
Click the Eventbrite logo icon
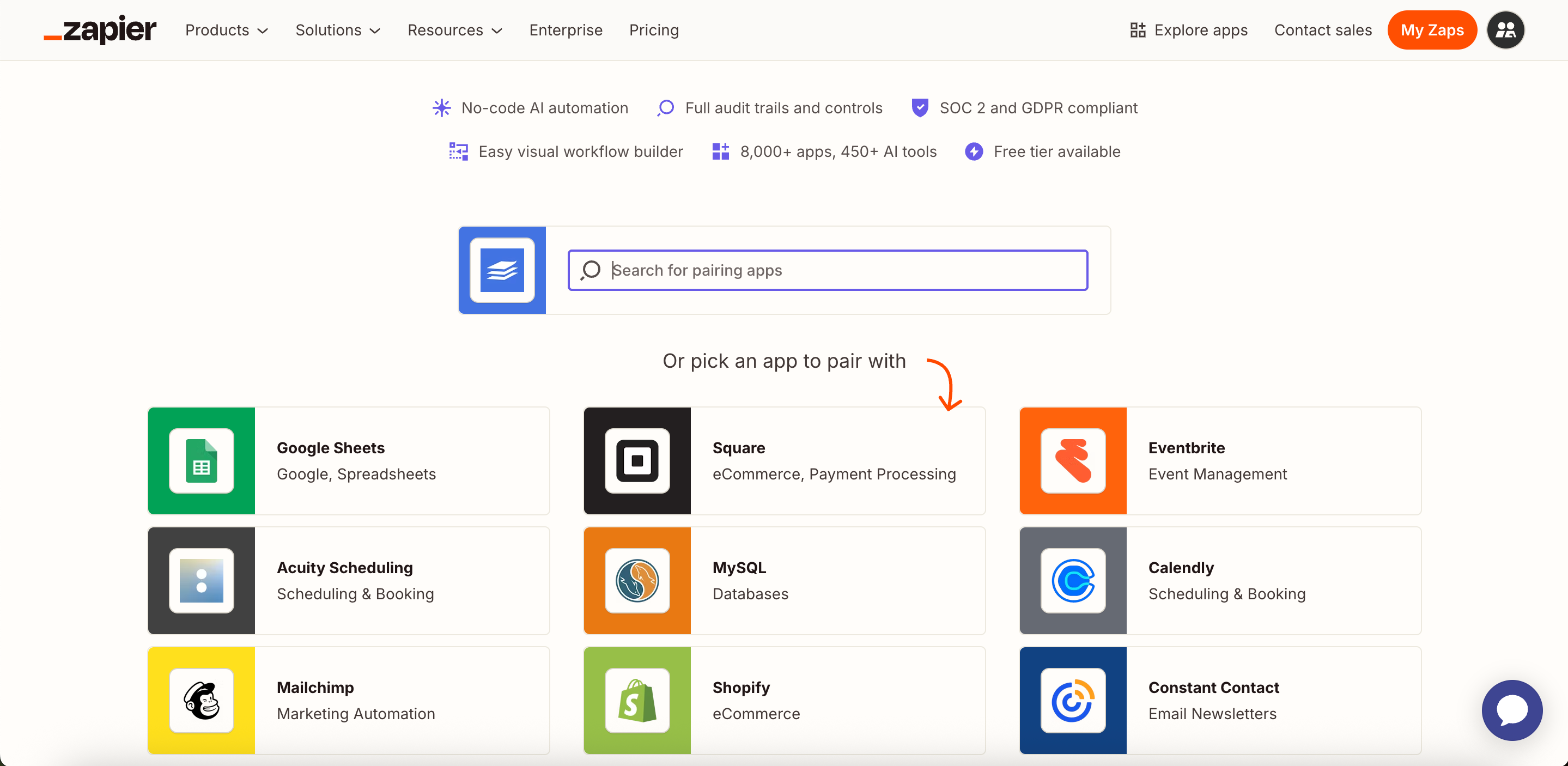click(x=1073, y=461)
